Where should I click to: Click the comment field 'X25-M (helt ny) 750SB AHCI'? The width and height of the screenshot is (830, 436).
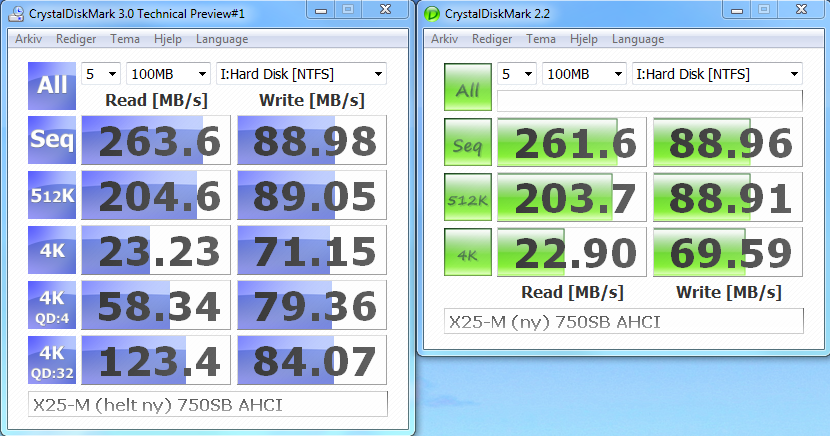(208, 404)
